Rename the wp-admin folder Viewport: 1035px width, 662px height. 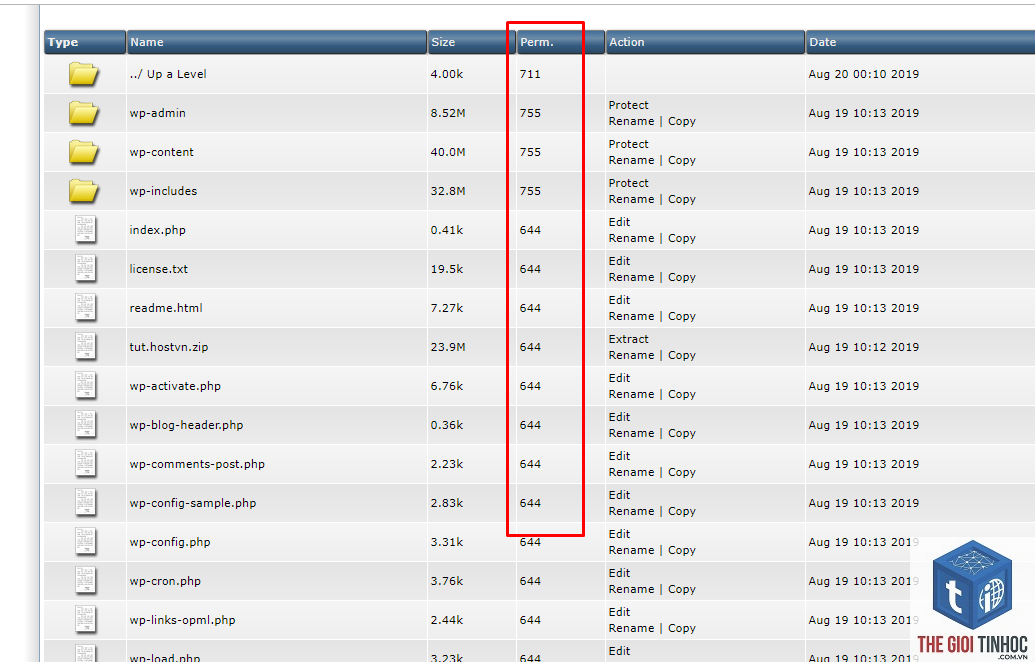[631, 121]
